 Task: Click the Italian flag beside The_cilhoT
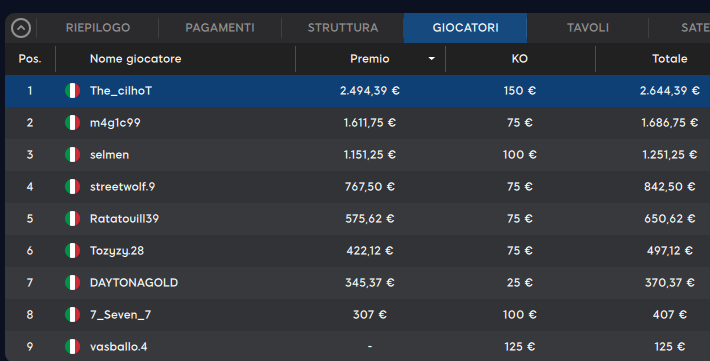pos(72,91)
